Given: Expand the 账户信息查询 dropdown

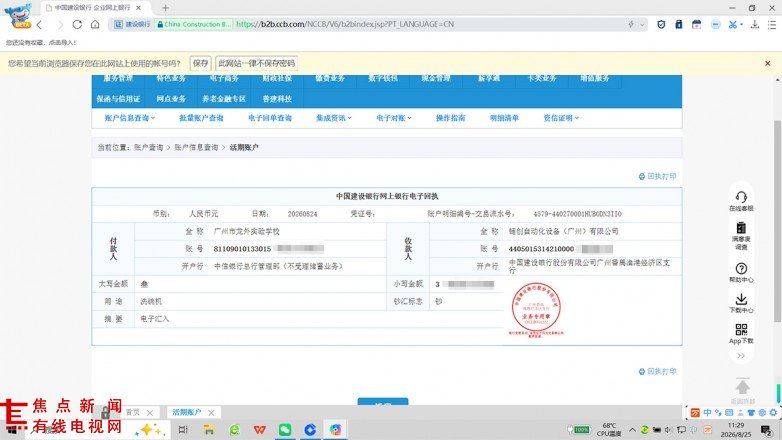Looking at the screenshot, I should pyautogui.click(x=130, y=118).
